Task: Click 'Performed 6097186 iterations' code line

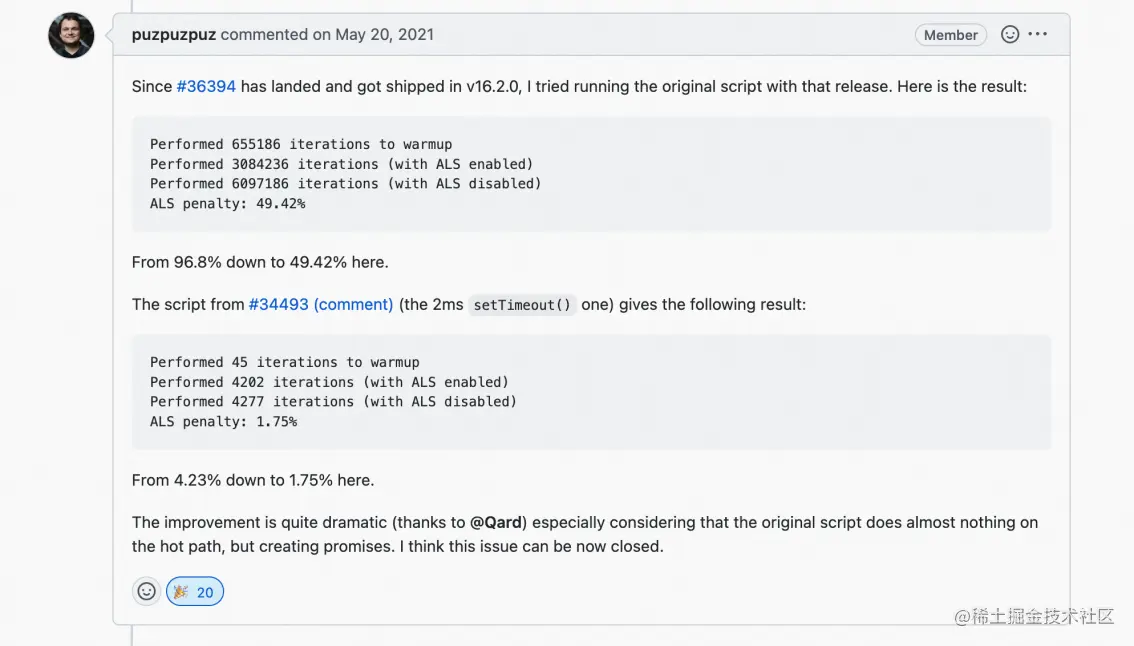Action: tap(346, 183)
